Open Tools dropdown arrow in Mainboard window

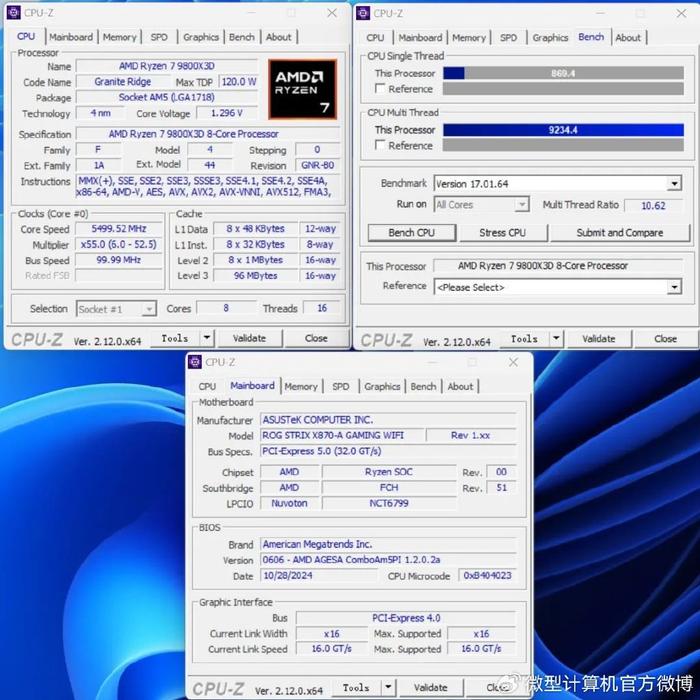point(388,687)
